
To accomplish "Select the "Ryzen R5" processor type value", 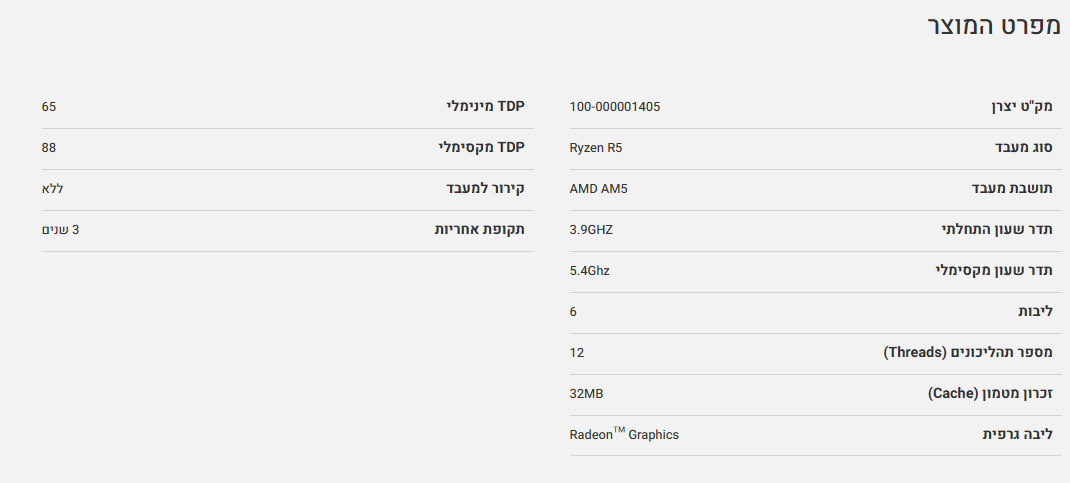I will (596, 148).
